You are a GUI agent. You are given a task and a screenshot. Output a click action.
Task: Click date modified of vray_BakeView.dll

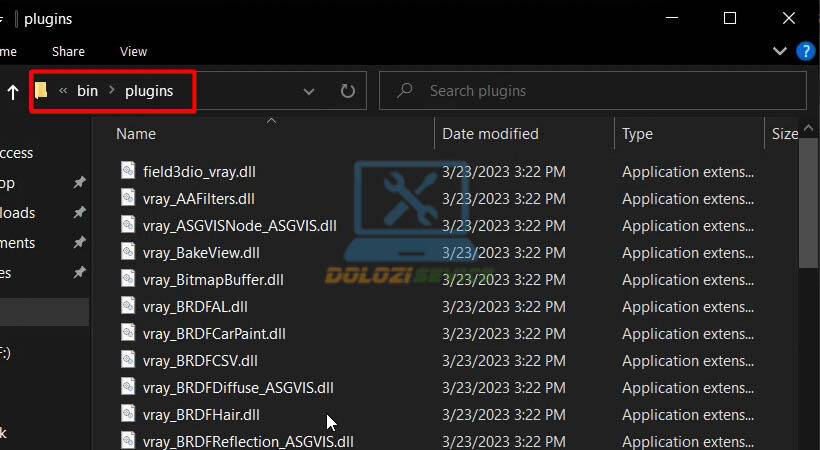pyautogui.click(x=504, y=253)
